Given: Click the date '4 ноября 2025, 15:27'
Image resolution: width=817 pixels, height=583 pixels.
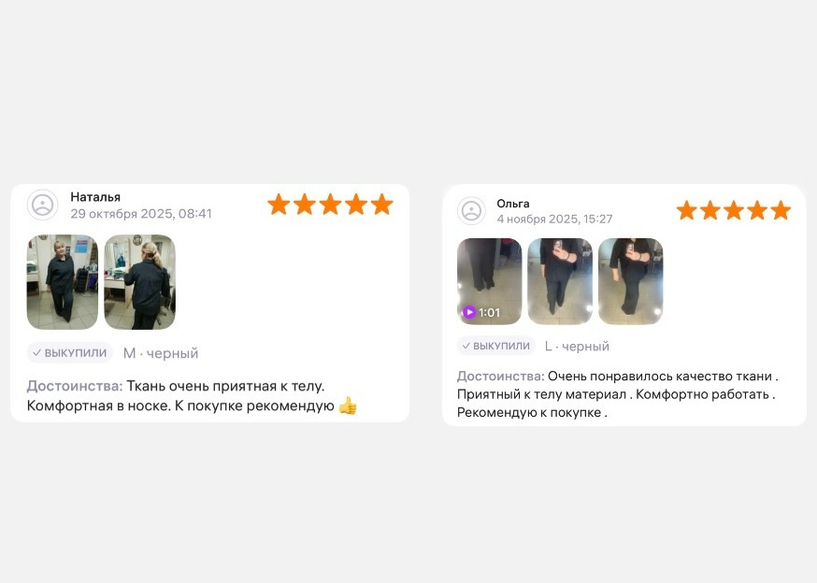Looking at the screenshot, I should pyautogui.click(x=554, y=219).
